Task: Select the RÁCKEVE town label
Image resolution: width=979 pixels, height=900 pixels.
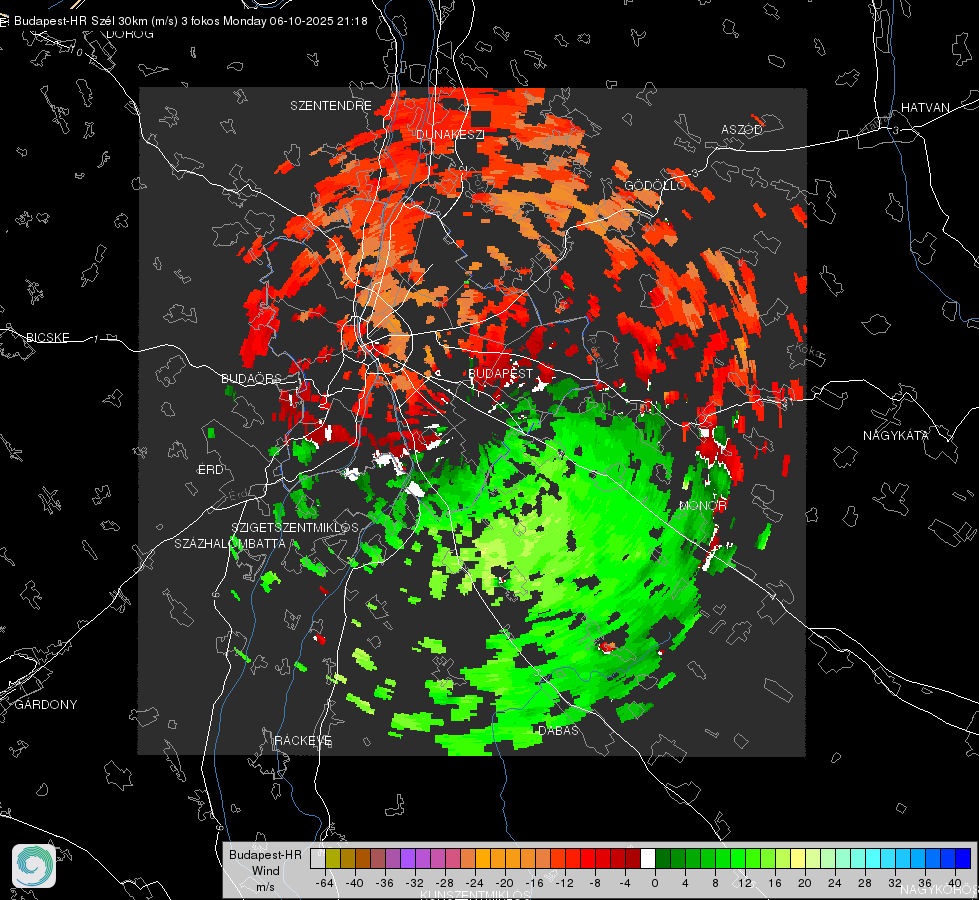Action: [303, 741]
